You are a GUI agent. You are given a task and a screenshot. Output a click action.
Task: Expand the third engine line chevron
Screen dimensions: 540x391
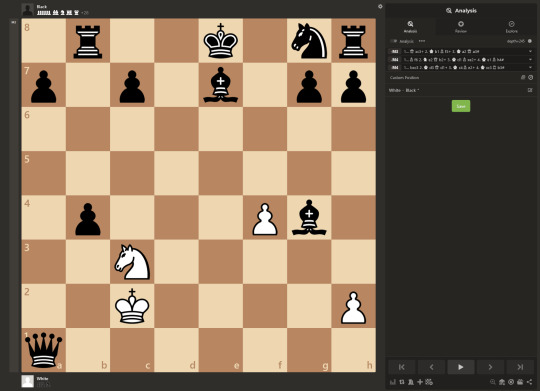click(x=530, y=68)
